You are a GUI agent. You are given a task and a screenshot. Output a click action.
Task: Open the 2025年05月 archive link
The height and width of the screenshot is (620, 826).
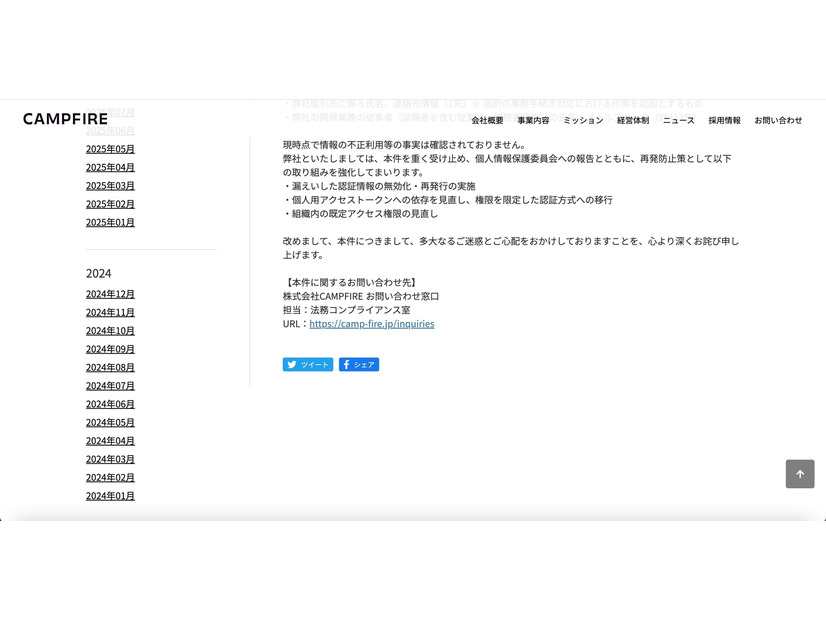pos(110,149)
